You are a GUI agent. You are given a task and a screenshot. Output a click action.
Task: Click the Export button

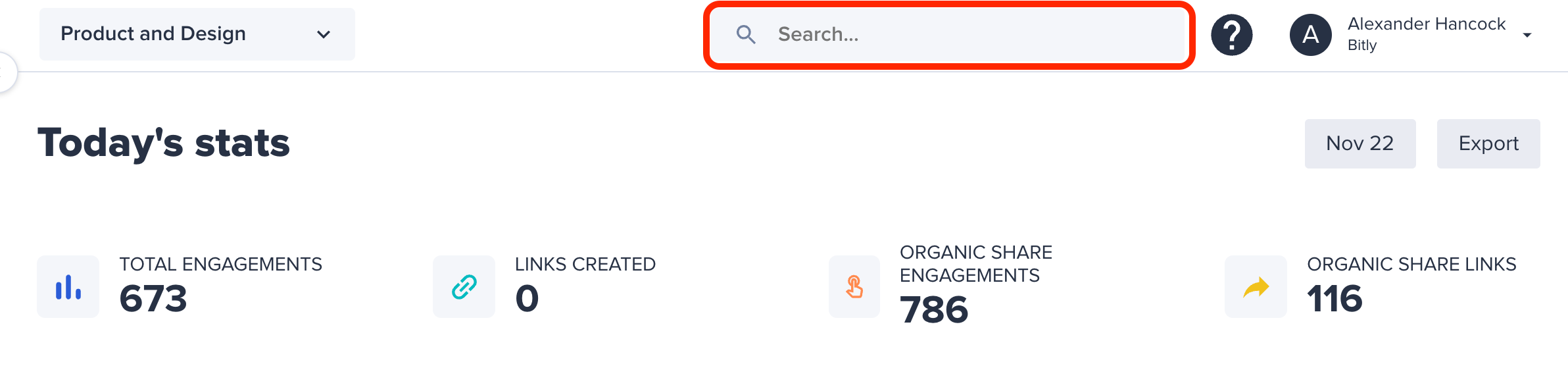pyautogui.click(x=1488, y=143)
